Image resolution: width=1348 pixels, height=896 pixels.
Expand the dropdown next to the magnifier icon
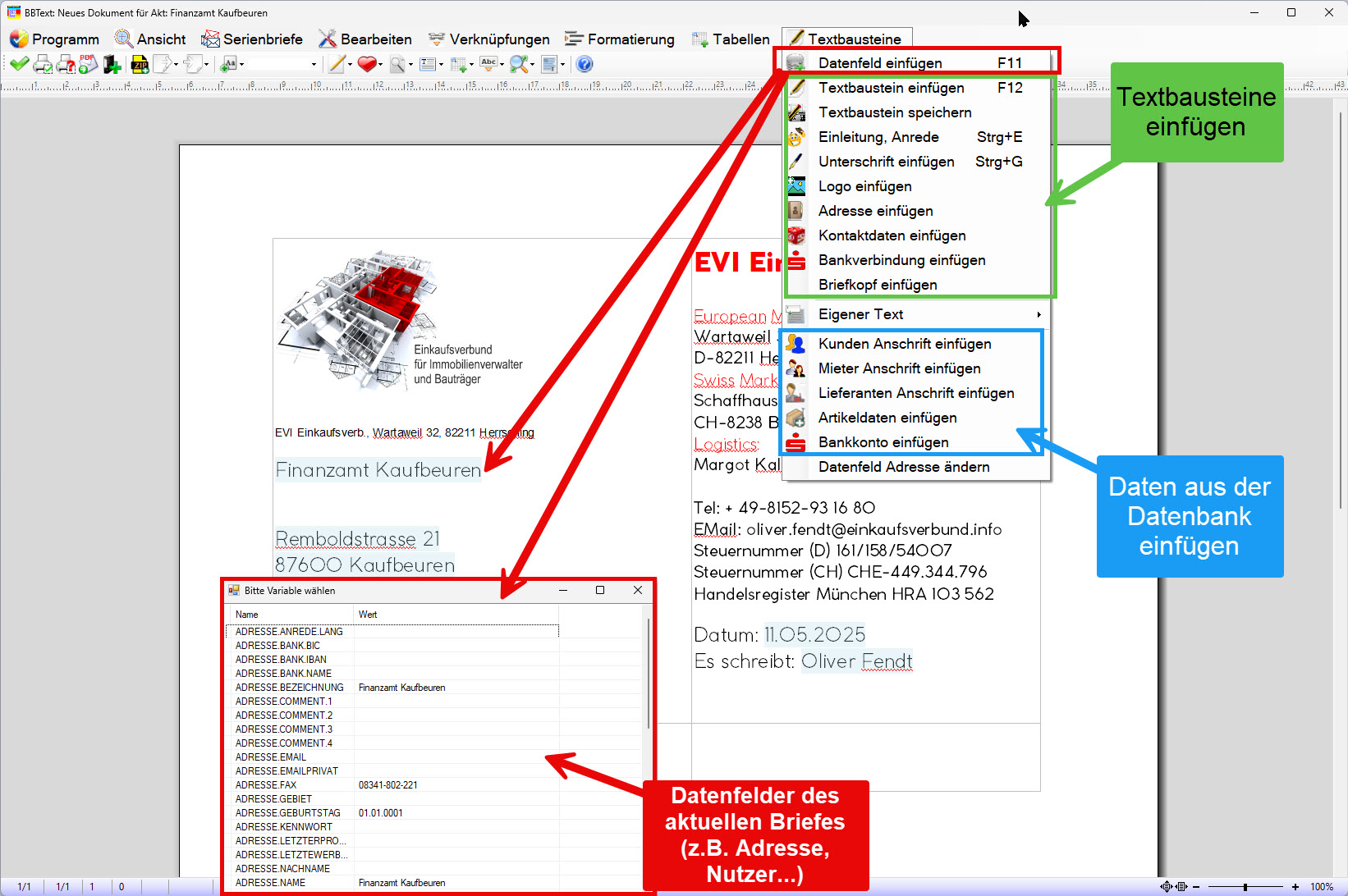[x=410, y=64]
